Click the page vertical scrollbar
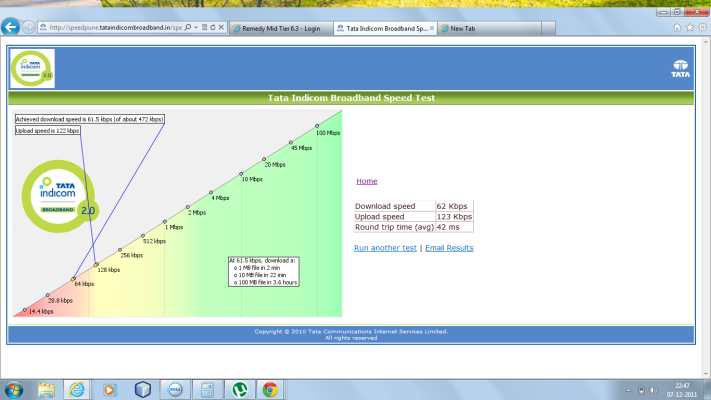Viewport: 711px width, 400px height. tap(706, 209)
